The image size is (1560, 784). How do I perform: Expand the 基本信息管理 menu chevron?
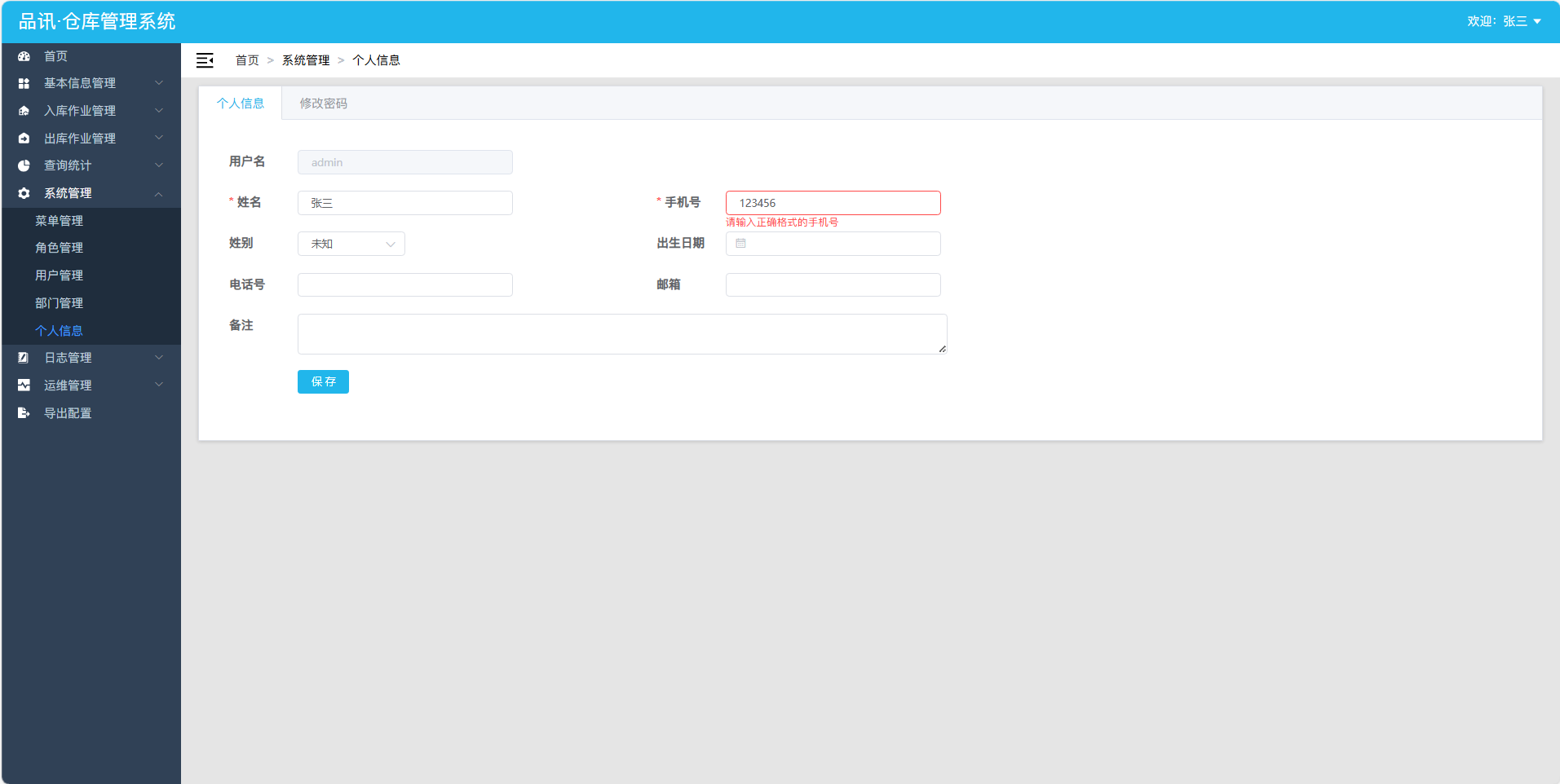159,83
